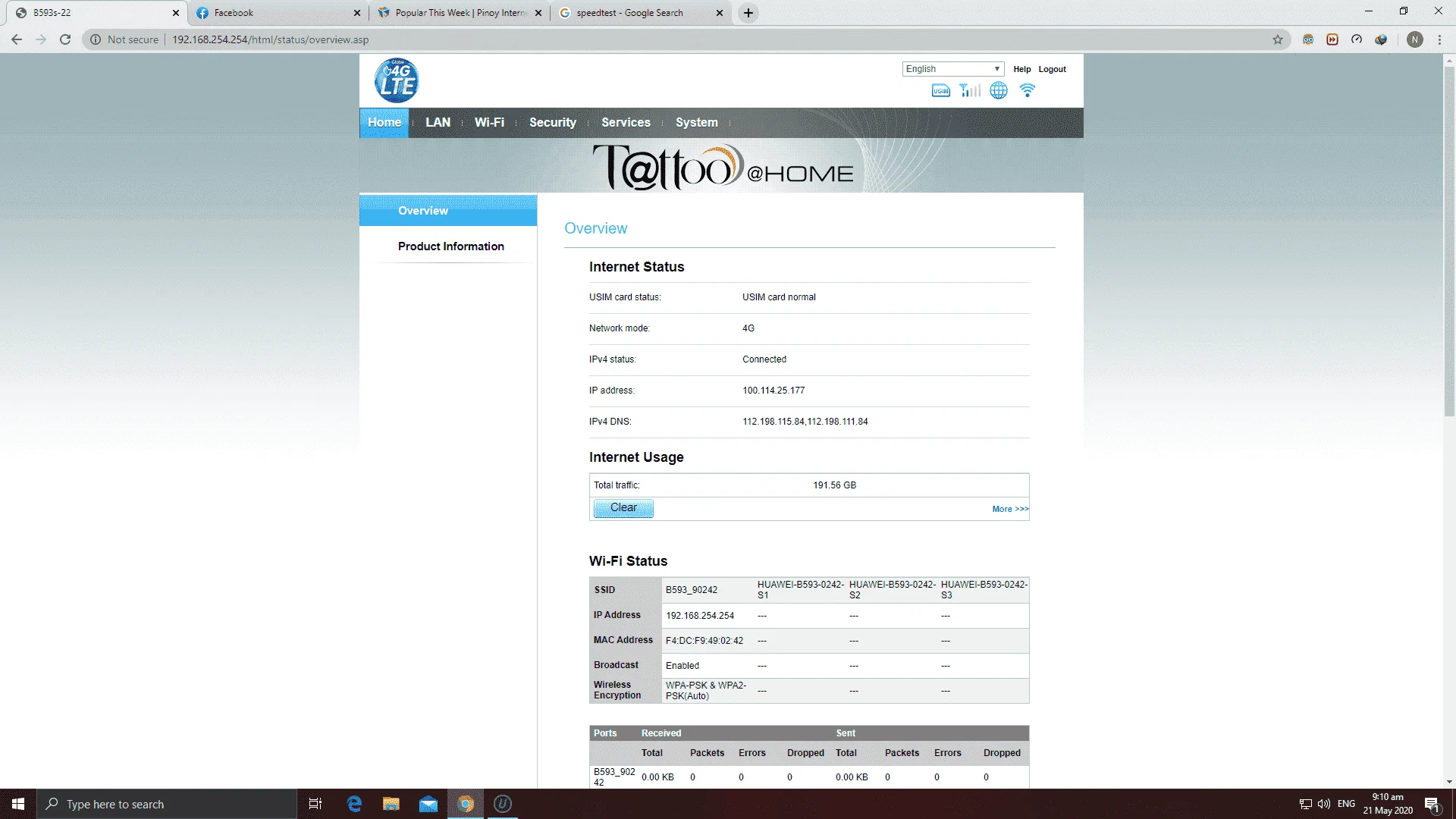Click the total traffic value 191.56 GB
Viewport: 1456px width, 819px height.
click(x=834, y=485)
